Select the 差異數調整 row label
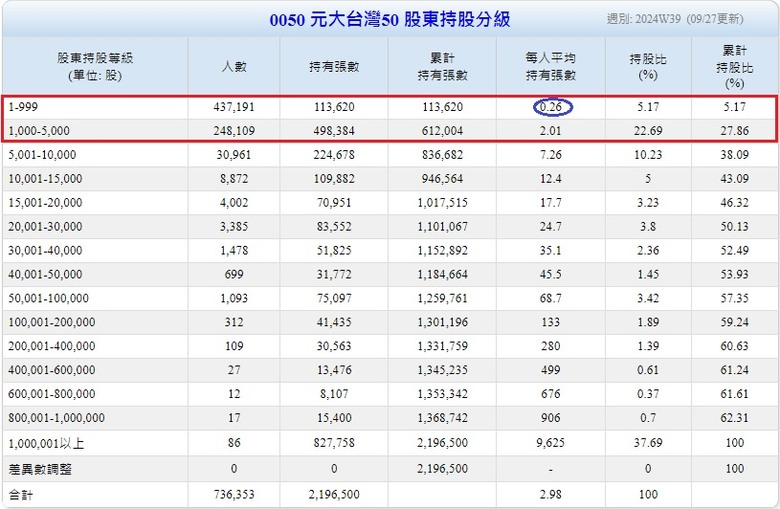 [x=40, y=469]
